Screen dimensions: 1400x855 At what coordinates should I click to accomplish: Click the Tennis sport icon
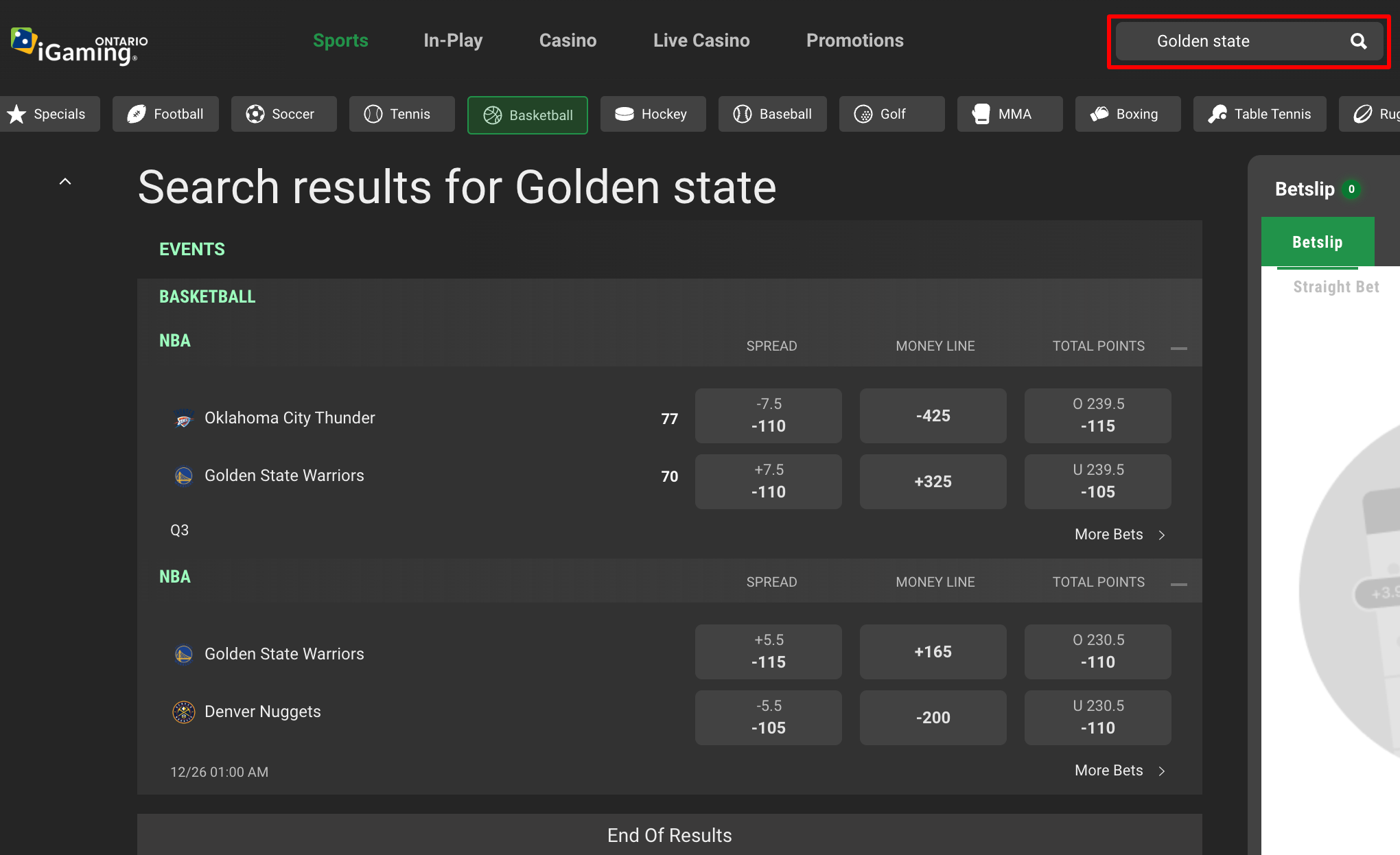tap(373, 114)
